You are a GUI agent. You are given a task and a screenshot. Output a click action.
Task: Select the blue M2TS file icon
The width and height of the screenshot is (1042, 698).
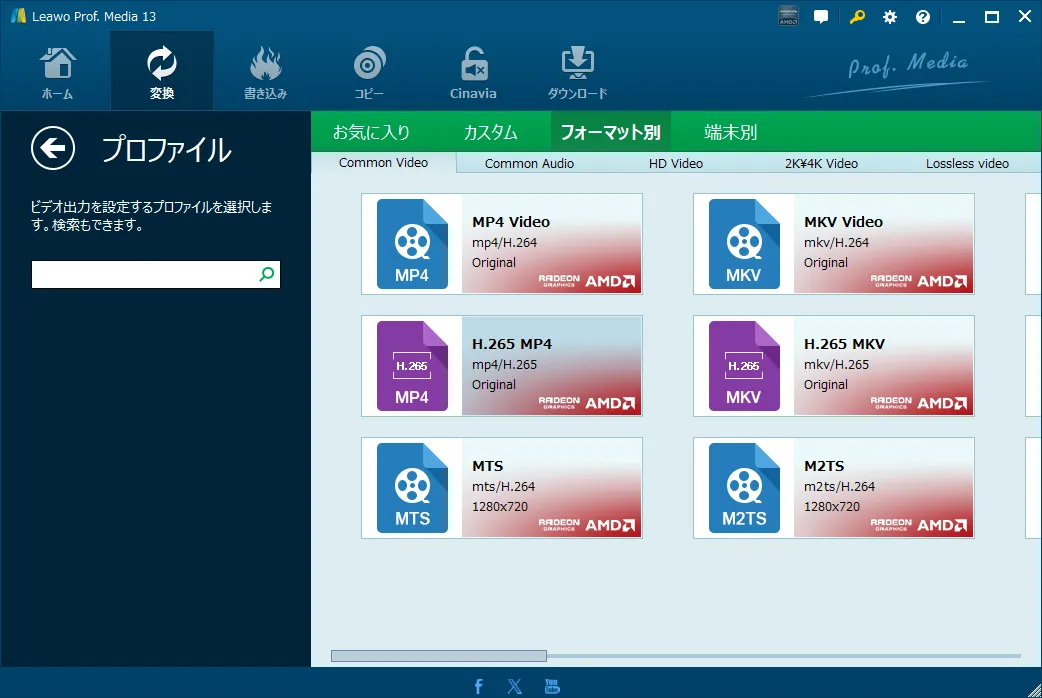coord(744,488)
